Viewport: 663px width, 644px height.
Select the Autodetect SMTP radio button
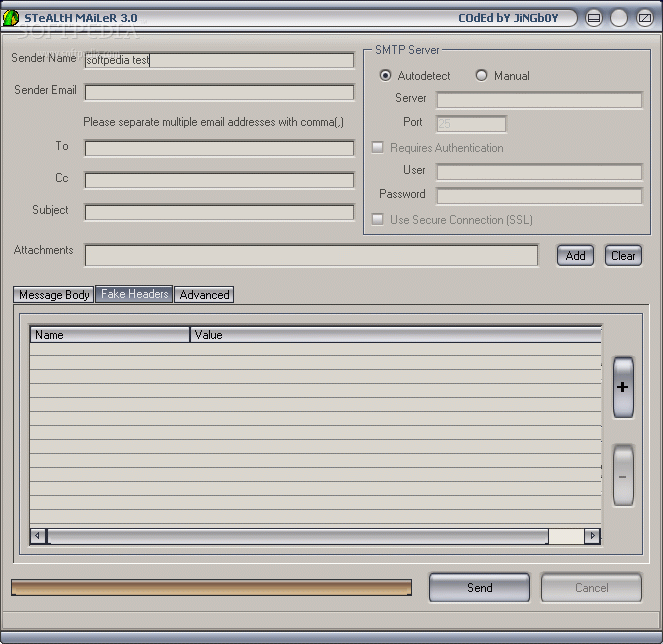pyautogui.click(x=385, y=76)
